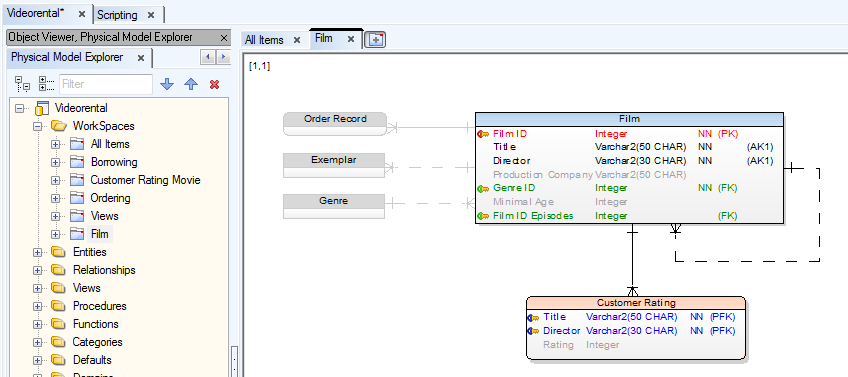Close the Physical Model Explorer tab
This screenshot has width=848, height=377.
tap(141, 57)
